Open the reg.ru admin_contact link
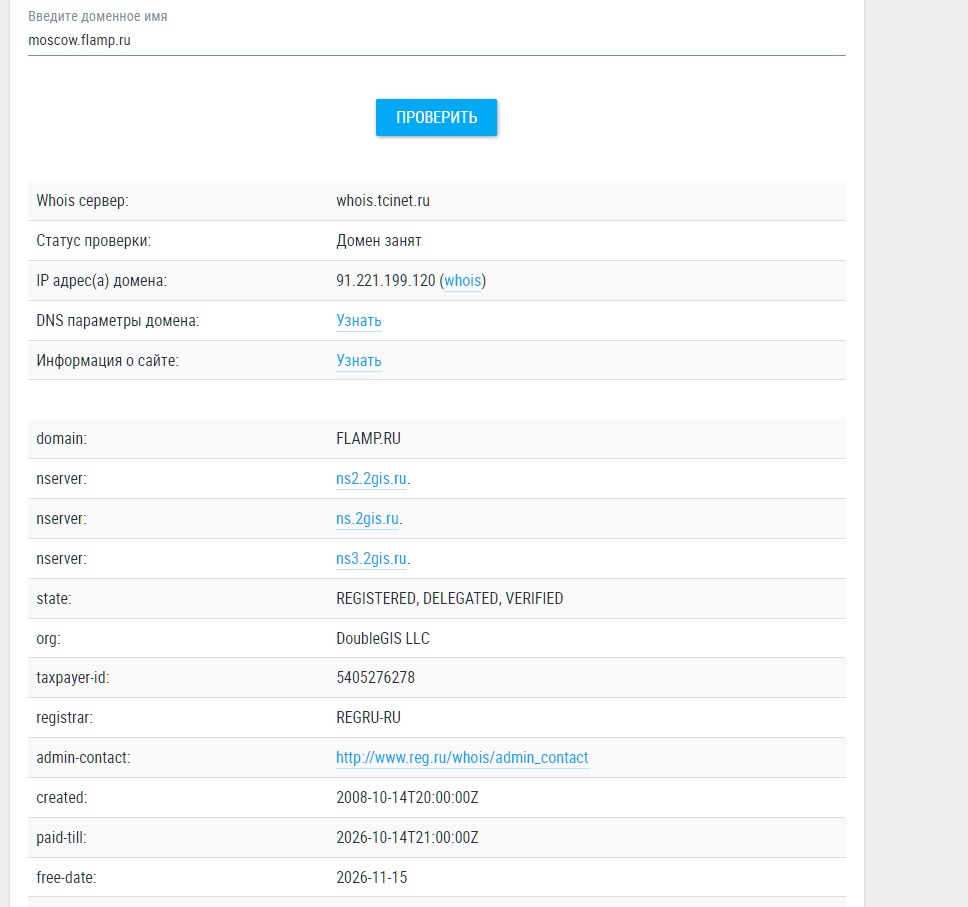 click(462, 758)
